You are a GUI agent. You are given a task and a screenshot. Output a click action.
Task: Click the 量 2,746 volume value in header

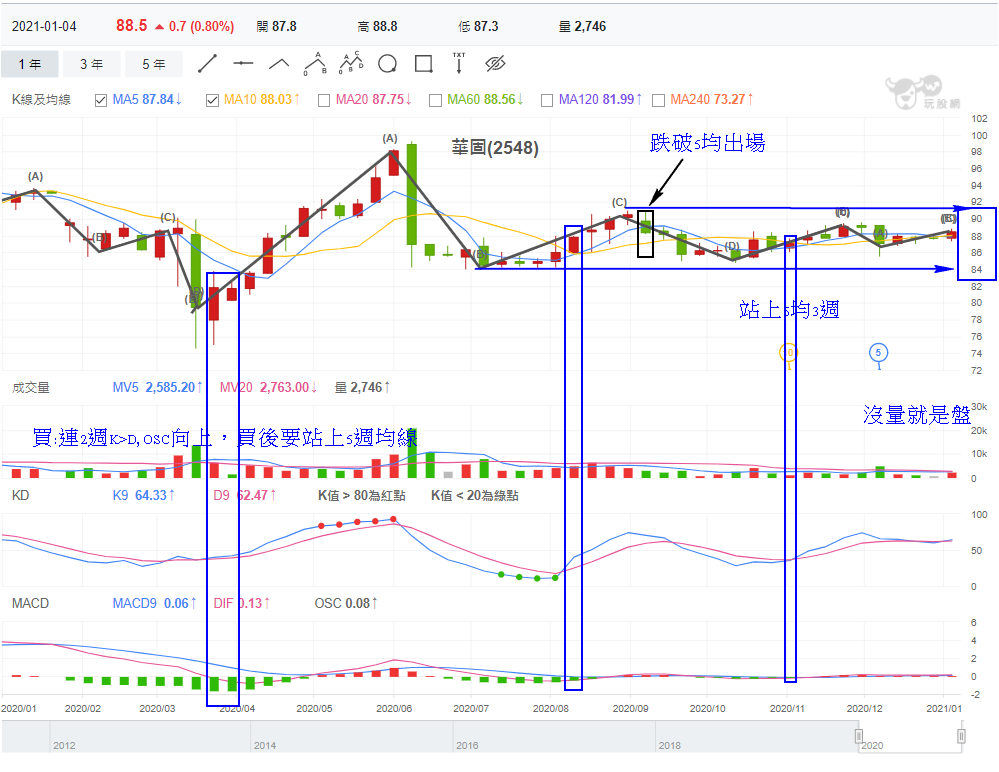(x=582, y=26)
